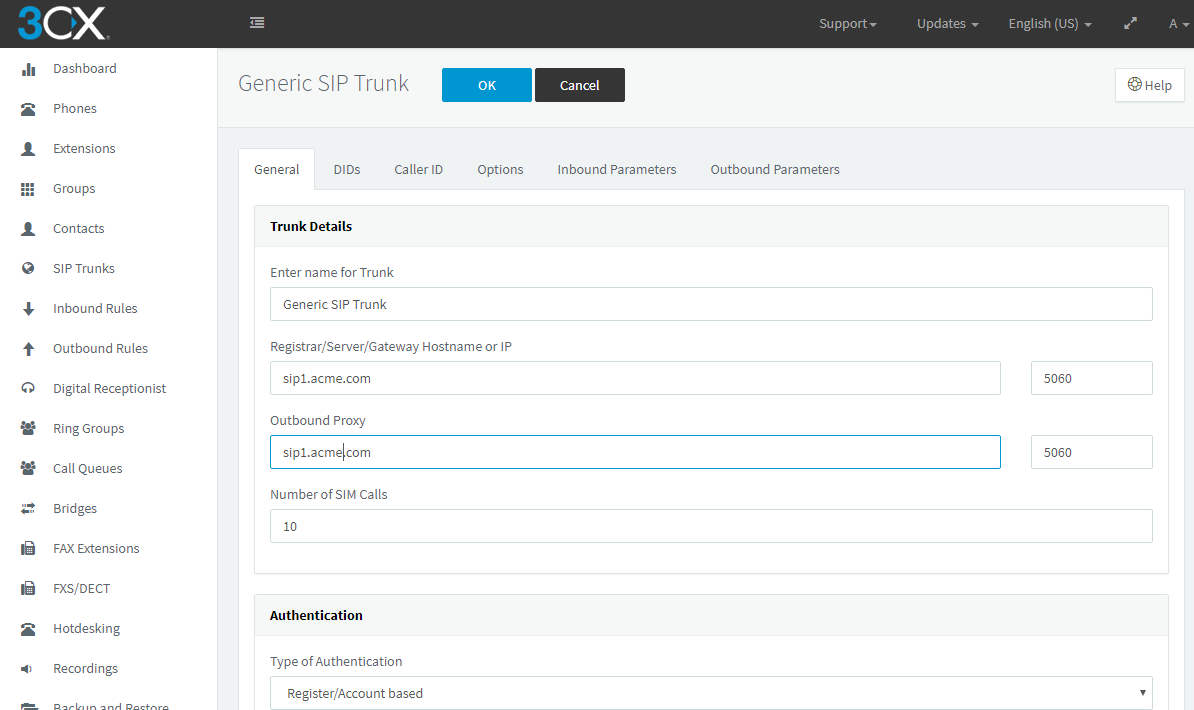Click the Bridges arrows icon
The image size is (1194, 710).
[28, 508]
